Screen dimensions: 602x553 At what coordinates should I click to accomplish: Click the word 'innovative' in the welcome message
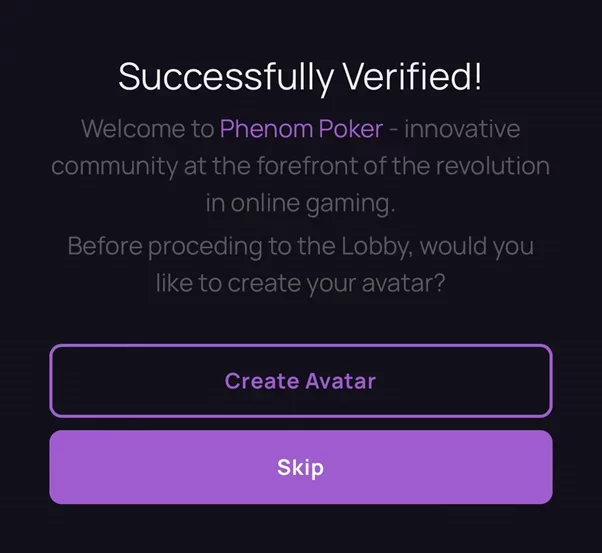(462, 129)
